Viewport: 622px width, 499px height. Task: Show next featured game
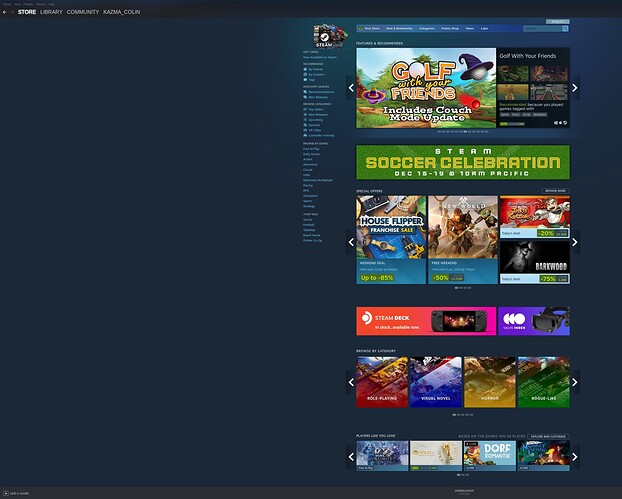[x=575, y=88]
